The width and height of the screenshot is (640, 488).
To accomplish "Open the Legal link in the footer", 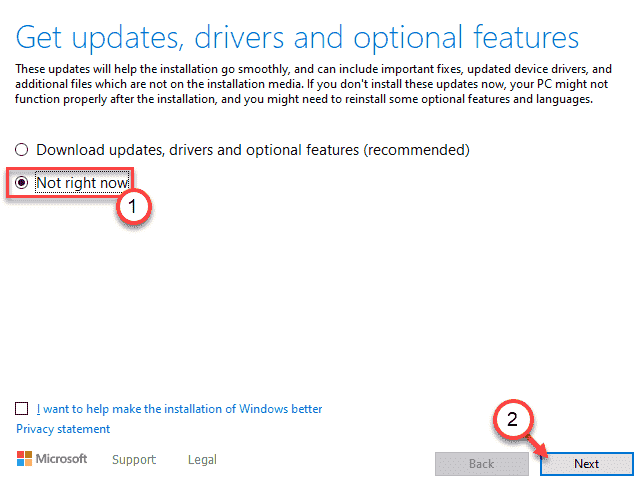I will (203, 460).
